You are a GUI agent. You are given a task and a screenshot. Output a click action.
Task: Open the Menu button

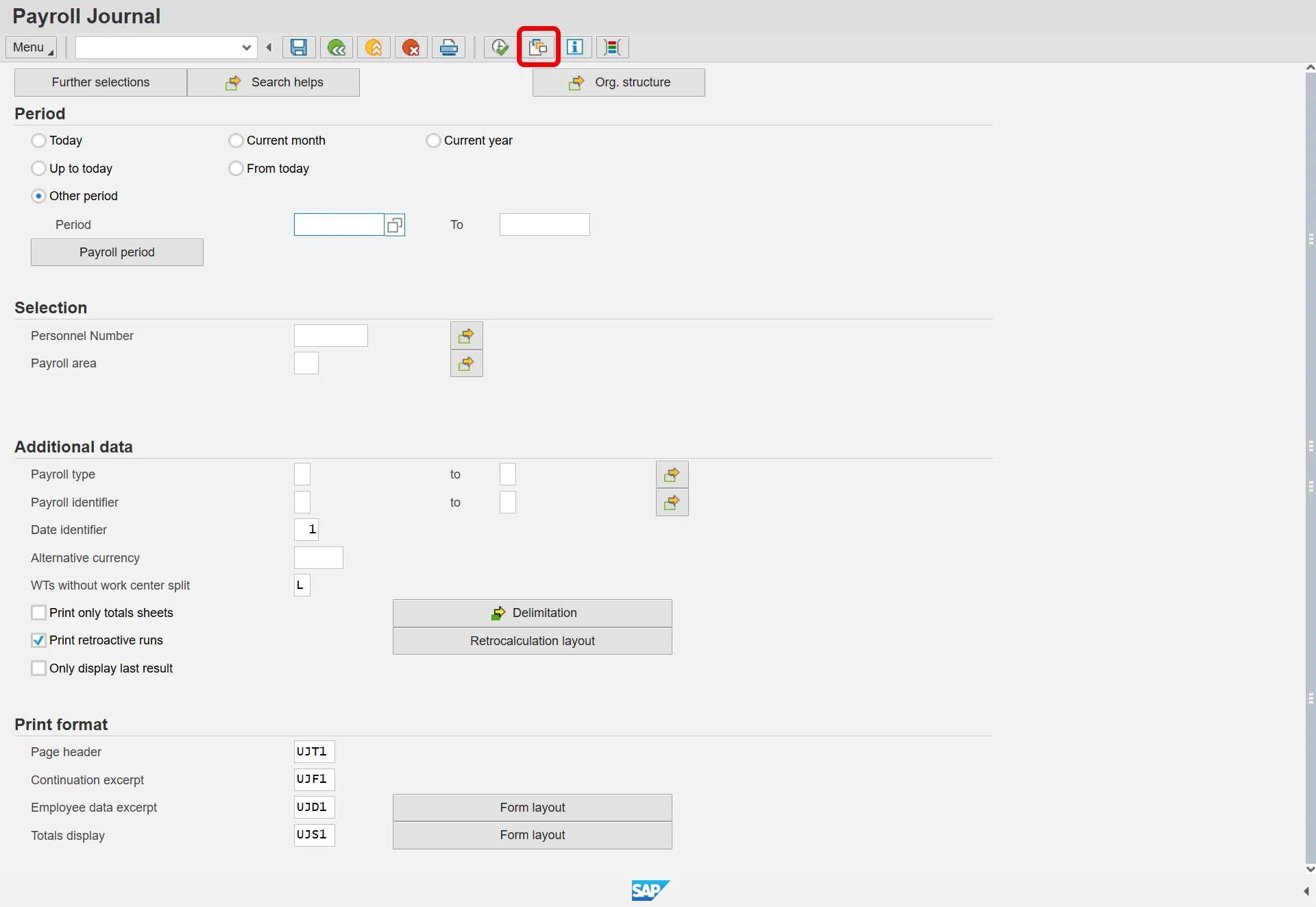click(x=32, y=47)
